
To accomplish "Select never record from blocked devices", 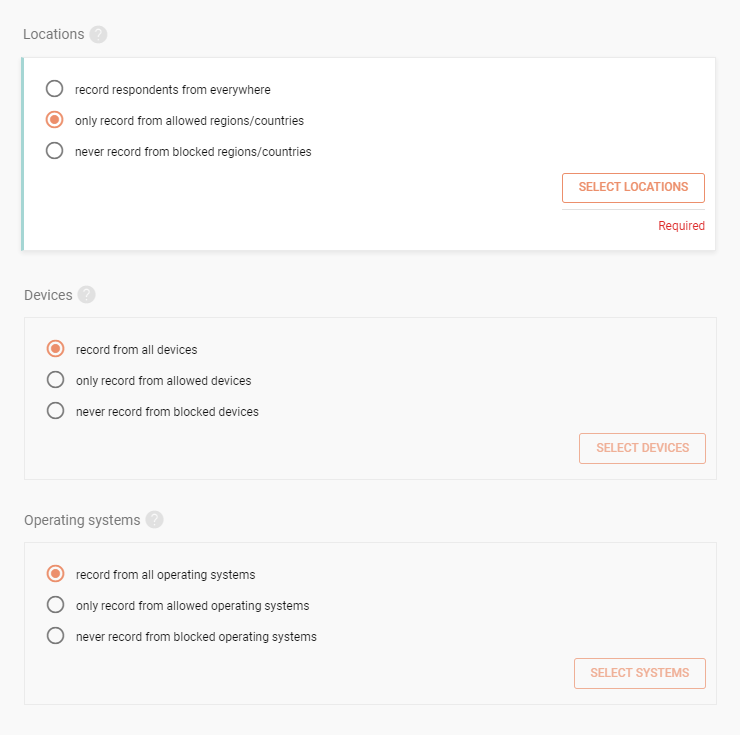I will [x=55, y=411].
